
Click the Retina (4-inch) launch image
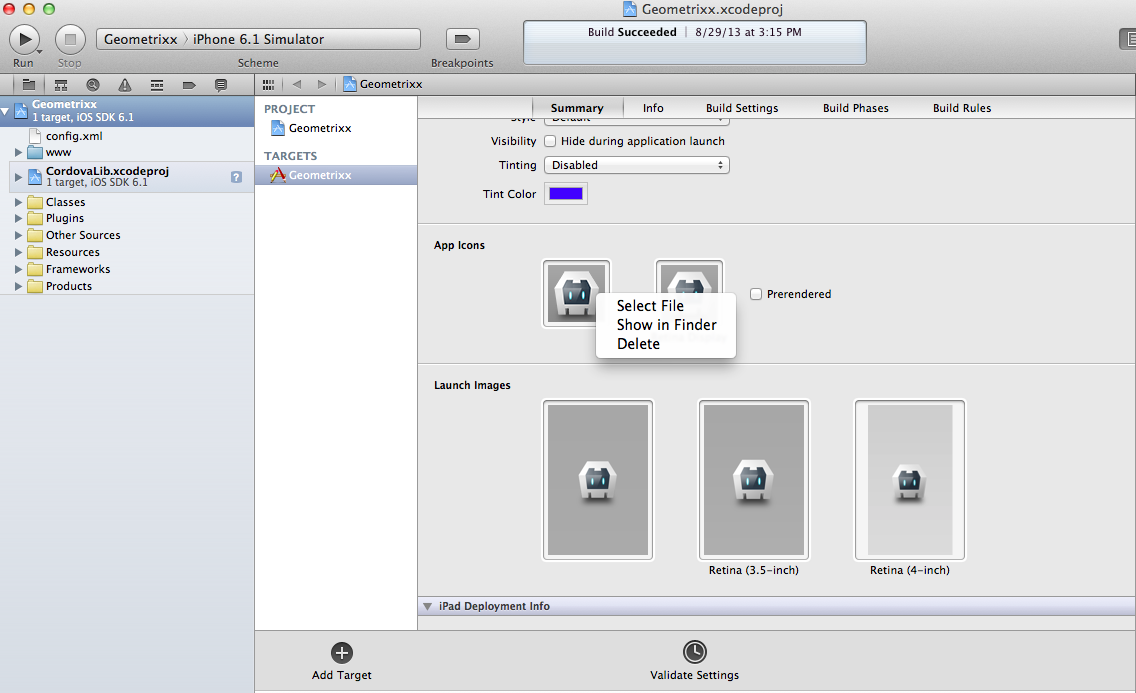(910, 480)
